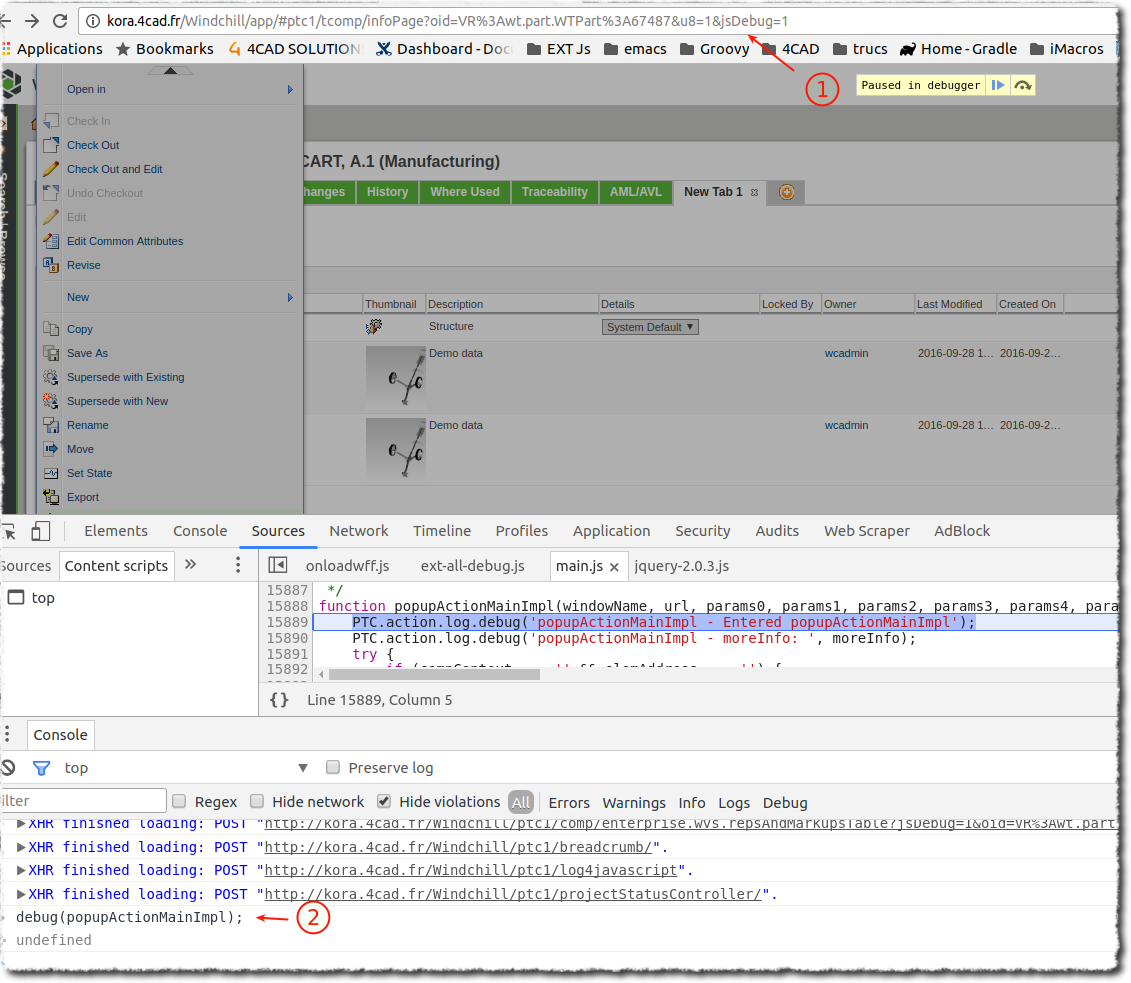
Task: Expand the breadcrumb XHR log entry
Action: pyautogui.click(x=21, y=847)
